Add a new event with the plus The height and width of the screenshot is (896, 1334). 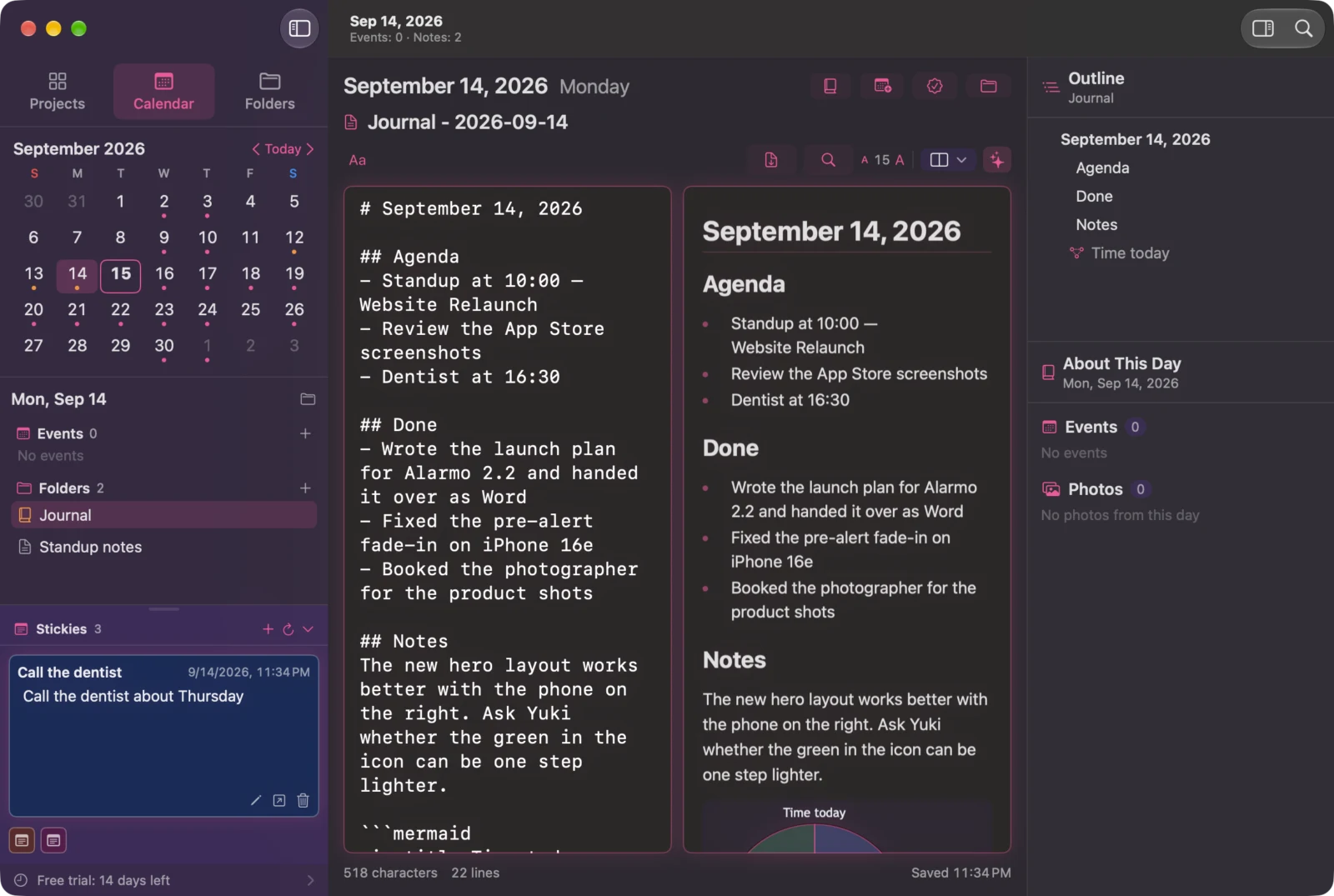click(305, 433)
